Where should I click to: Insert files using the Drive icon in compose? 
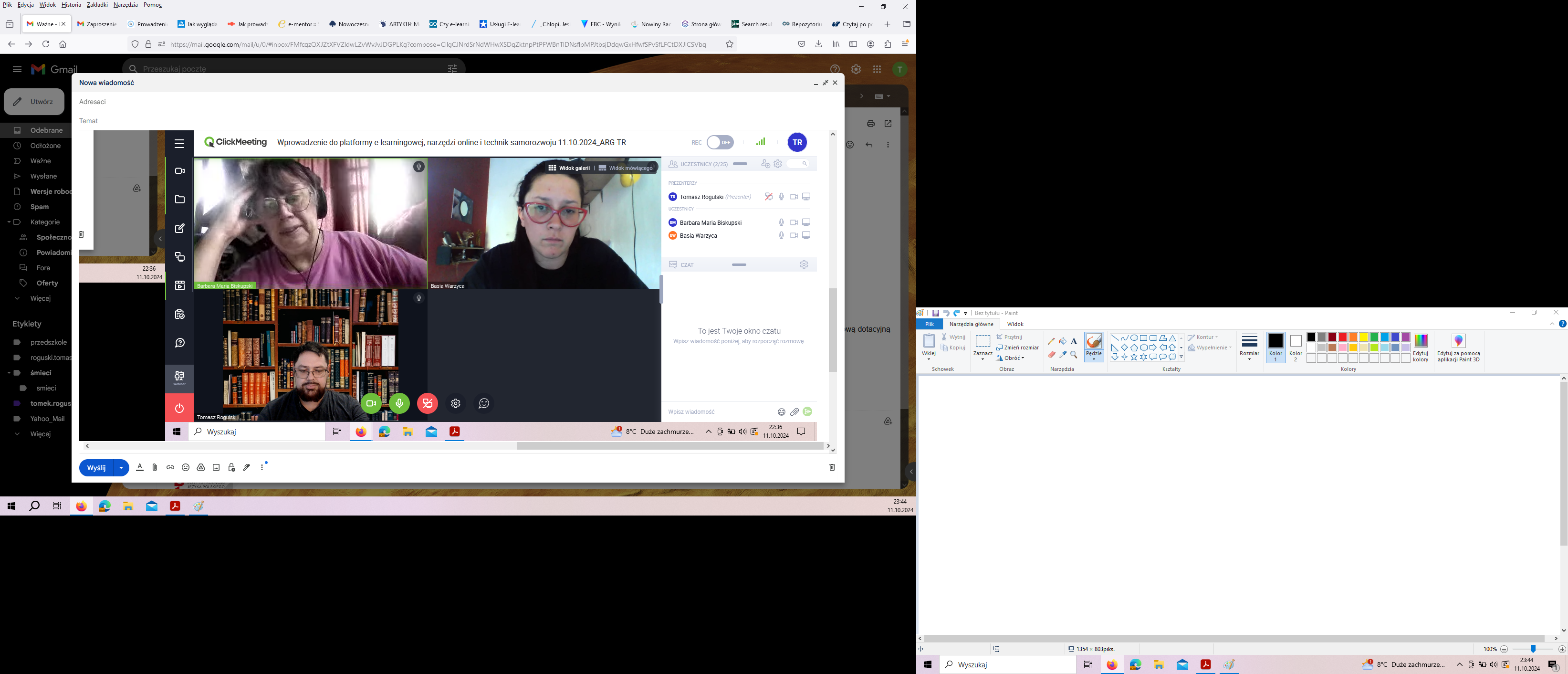click(201, 467)
